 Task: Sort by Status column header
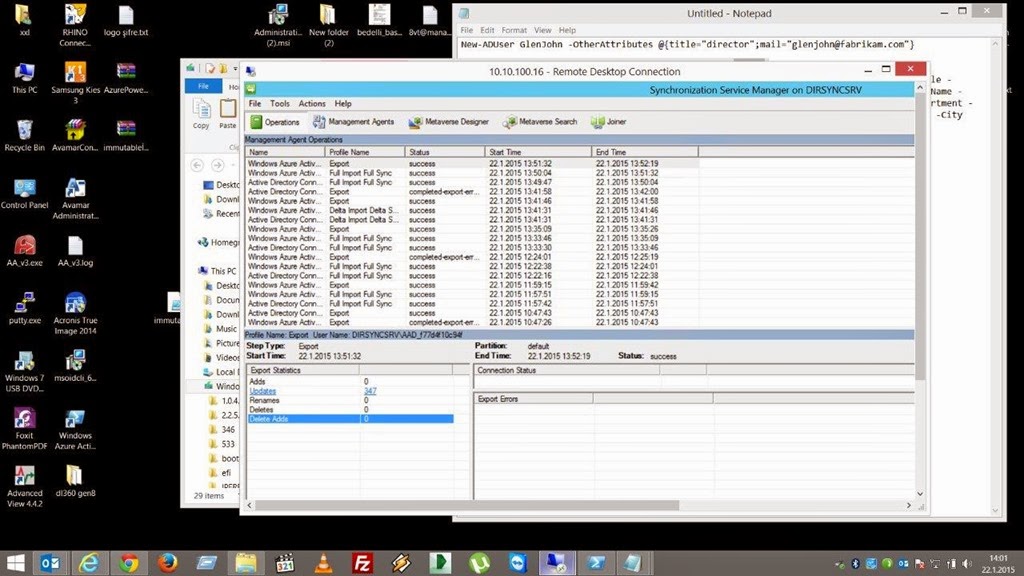tap(445, 152)
